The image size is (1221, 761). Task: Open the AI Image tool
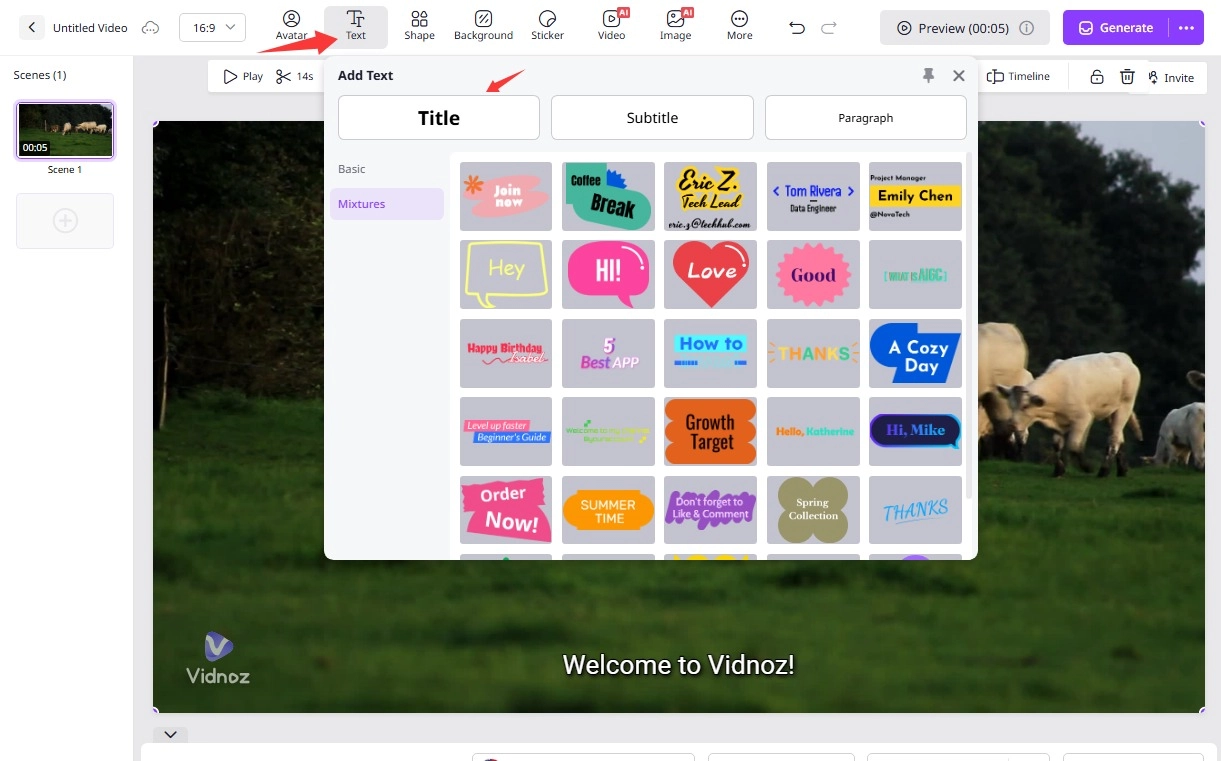pyautogui.click(x=675, y=26)
